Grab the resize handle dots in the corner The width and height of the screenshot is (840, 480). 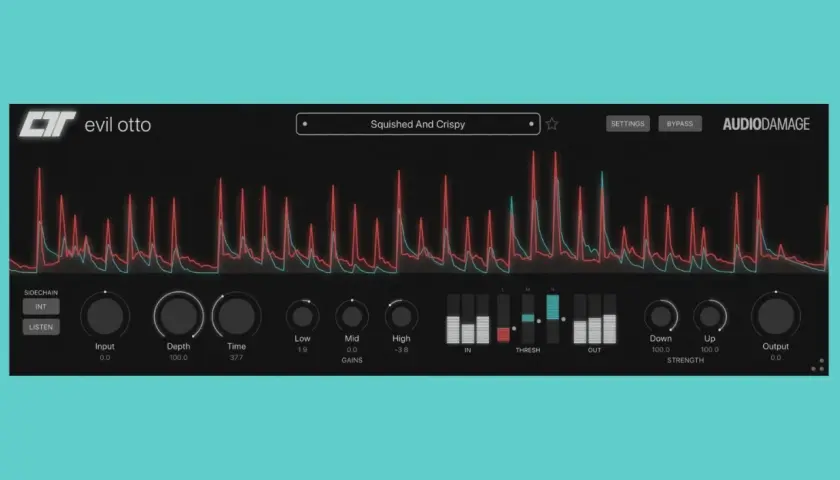tap(818, 365)
